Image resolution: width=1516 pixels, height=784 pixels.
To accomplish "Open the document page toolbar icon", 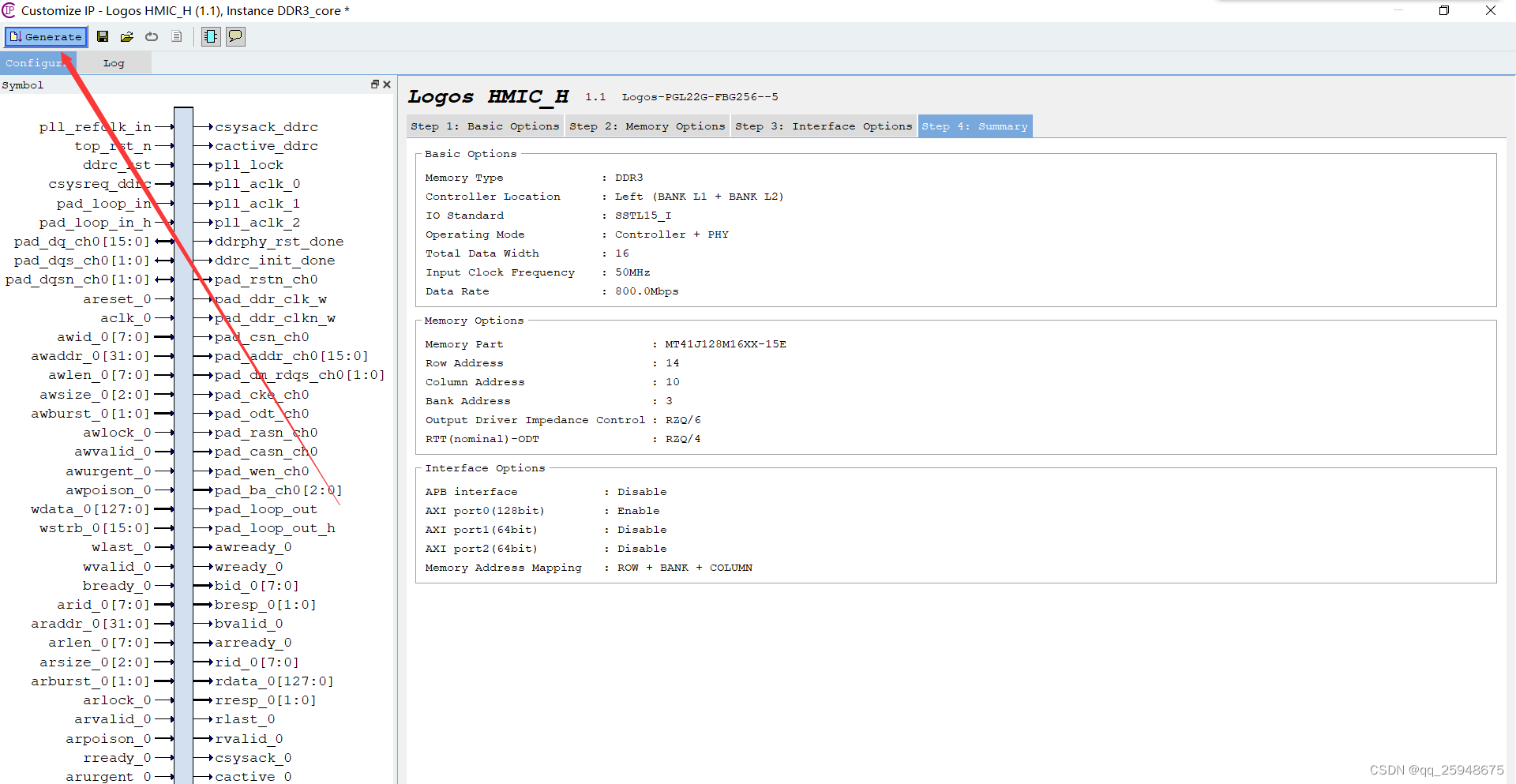I will click(x=177, y=36).
